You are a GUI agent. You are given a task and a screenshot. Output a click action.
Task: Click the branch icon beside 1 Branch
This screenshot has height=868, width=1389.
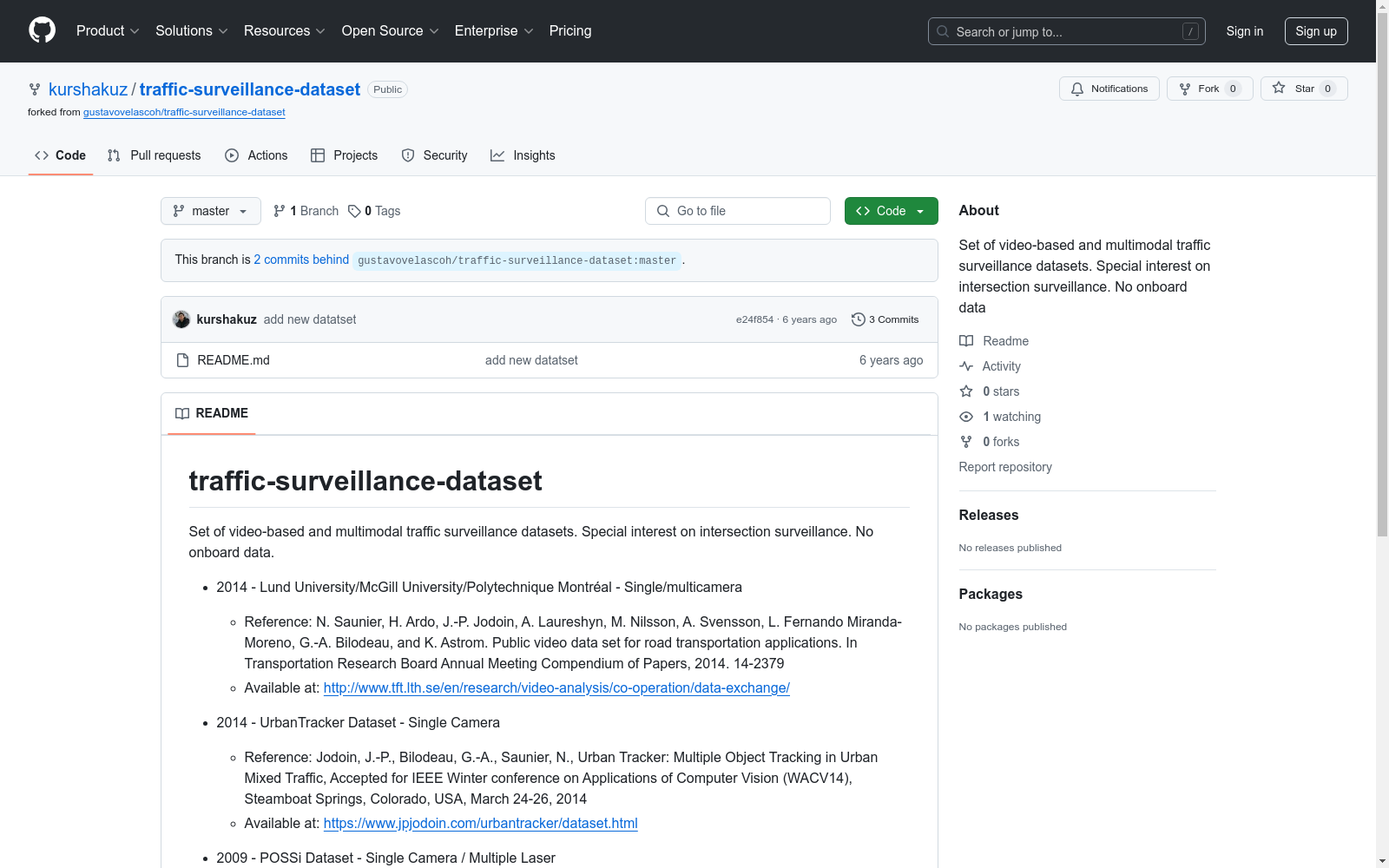[280, 211]
